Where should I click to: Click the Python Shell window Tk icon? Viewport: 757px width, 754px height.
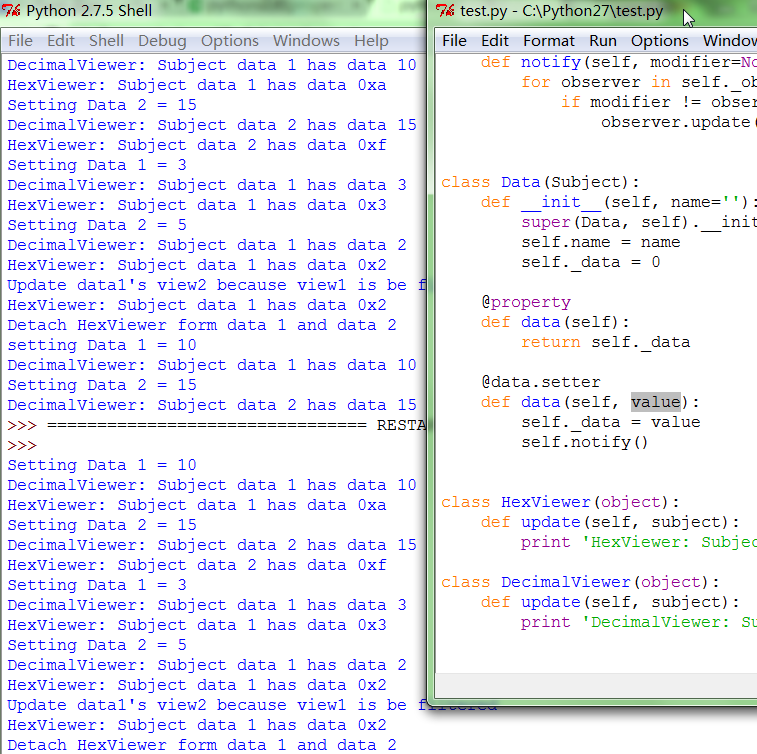(11, 10)
